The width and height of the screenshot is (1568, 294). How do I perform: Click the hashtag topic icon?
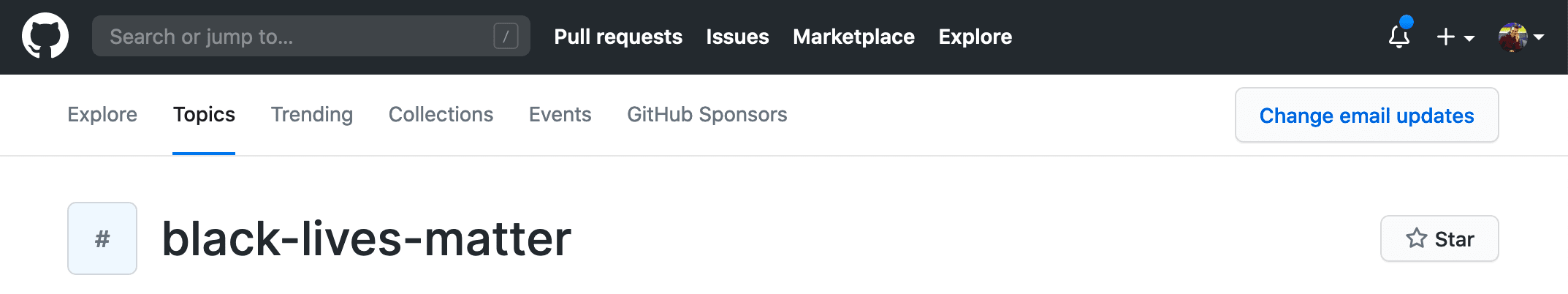coord(102,238)
